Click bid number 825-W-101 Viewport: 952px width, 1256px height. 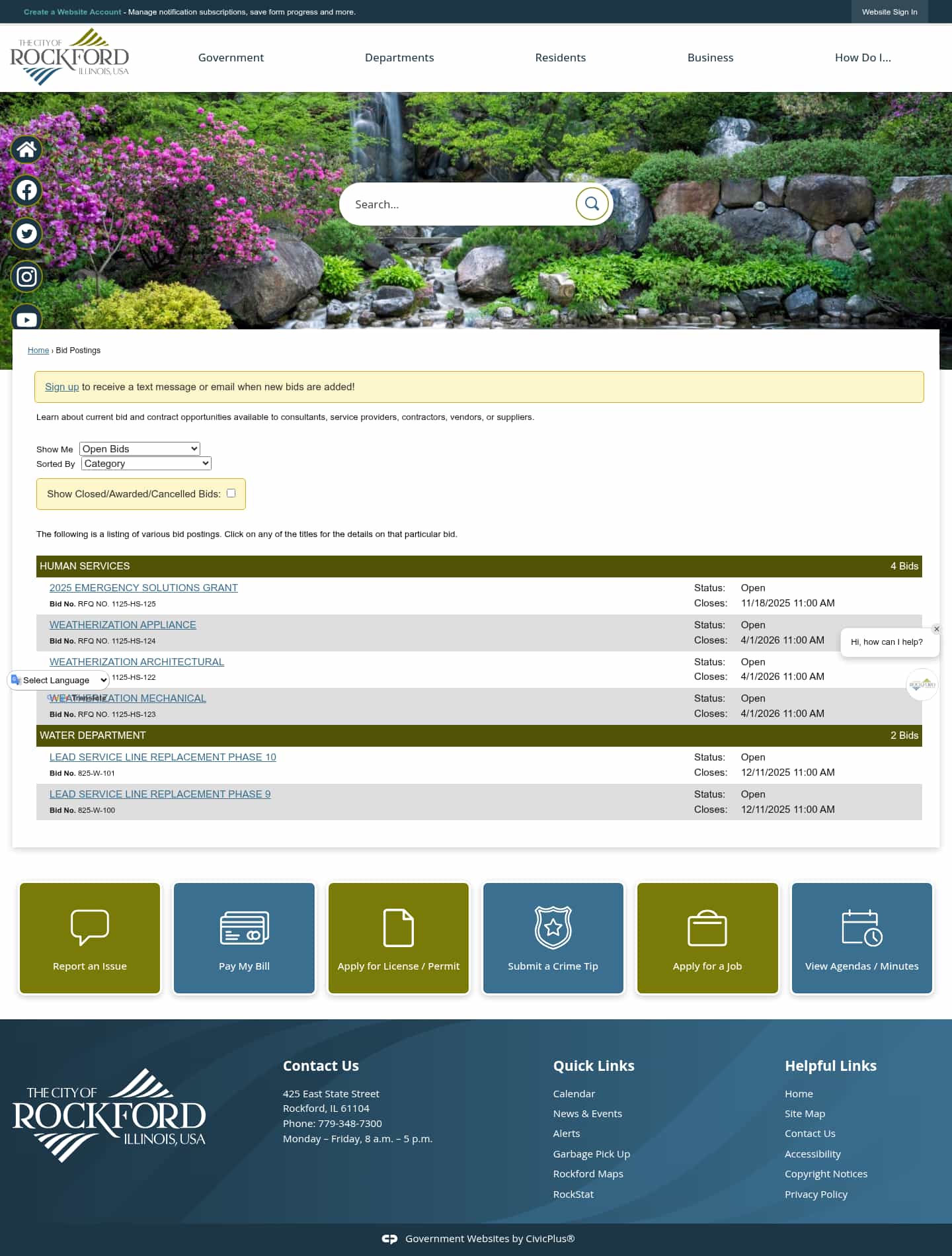click(x=97, y=773)
